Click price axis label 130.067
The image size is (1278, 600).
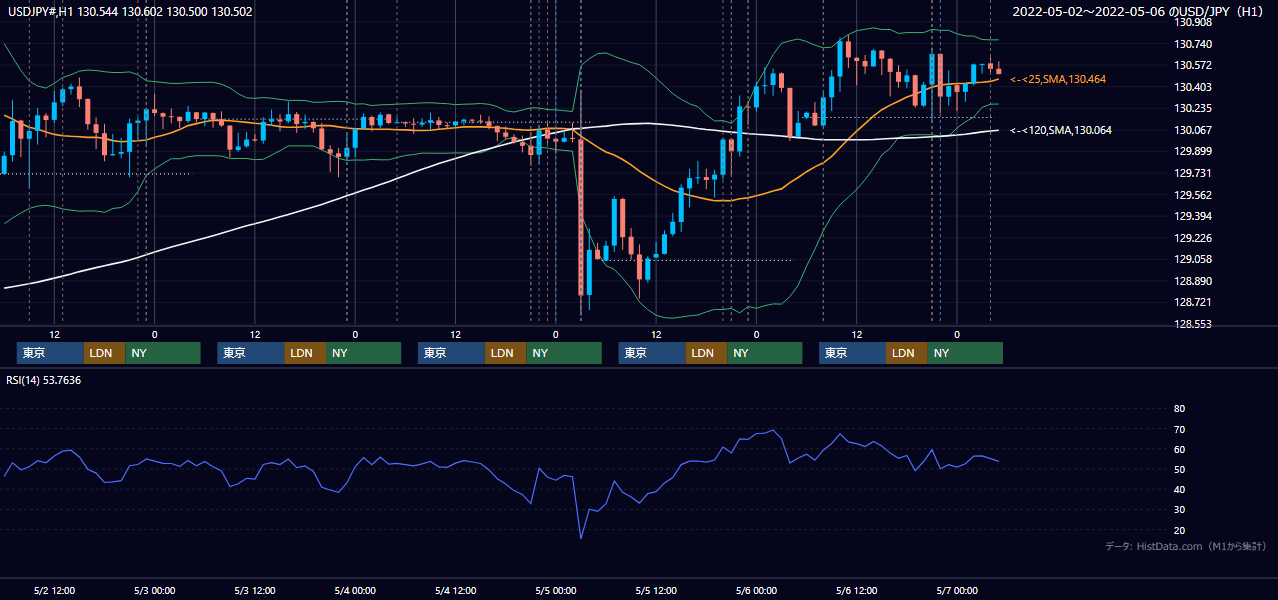1193,130
